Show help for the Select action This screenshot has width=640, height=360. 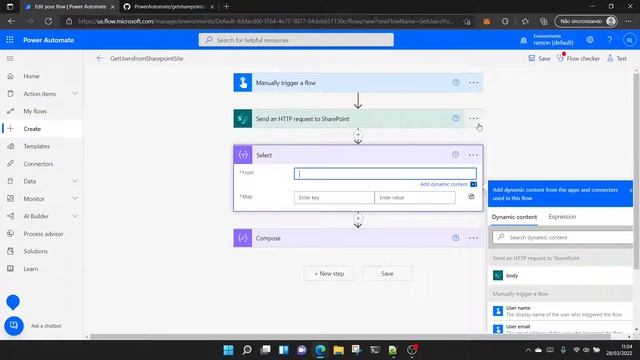click(x=456, y=155)
